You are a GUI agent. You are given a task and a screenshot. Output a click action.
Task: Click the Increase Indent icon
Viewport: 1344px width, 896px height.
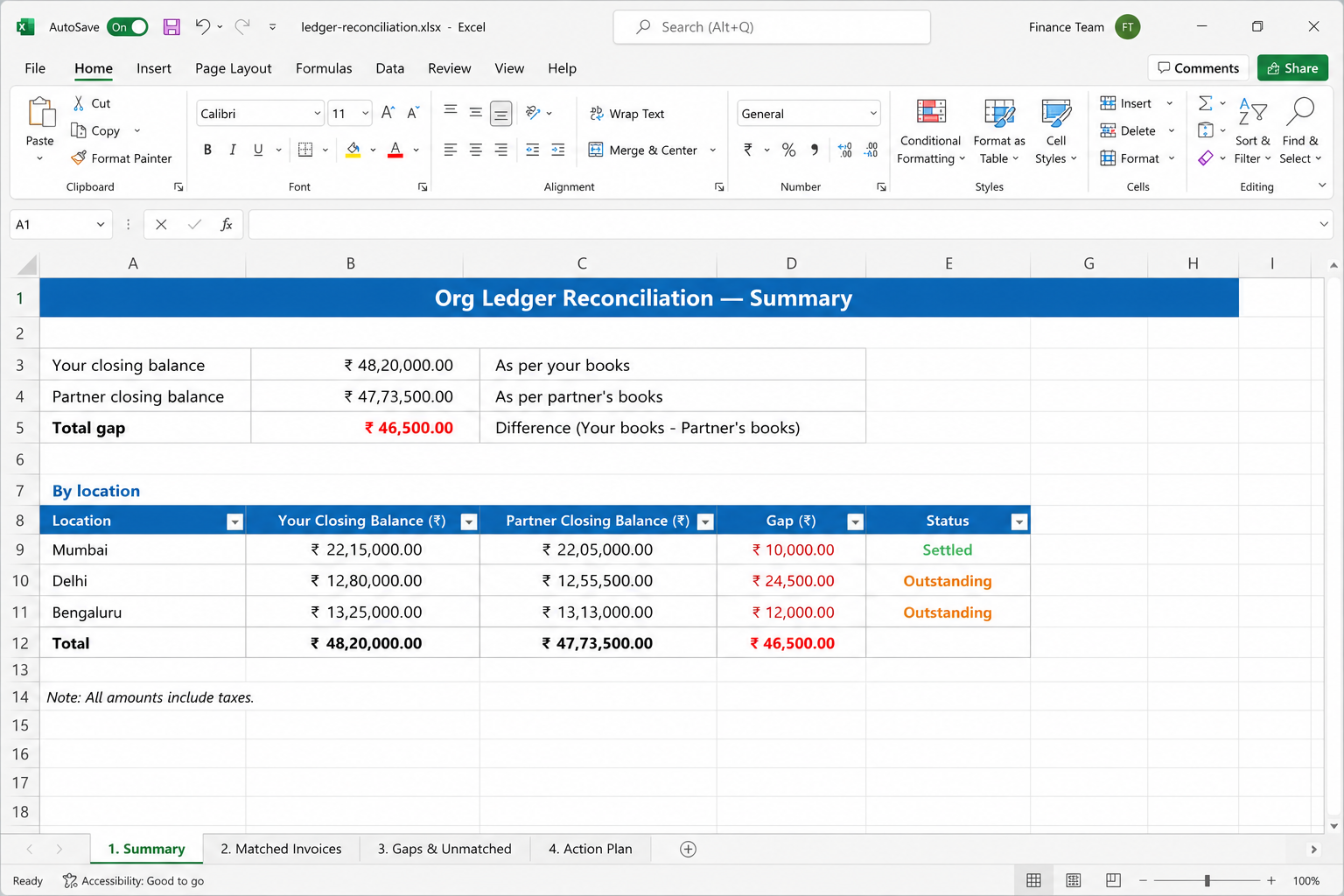(557, 150)
